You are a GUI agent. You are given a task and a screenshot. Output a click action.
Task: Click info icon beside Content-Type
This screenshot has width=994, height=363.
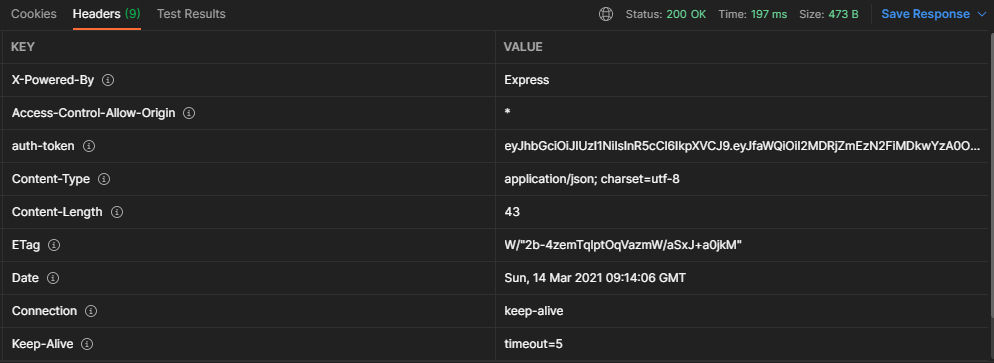[x=105, y=179]
